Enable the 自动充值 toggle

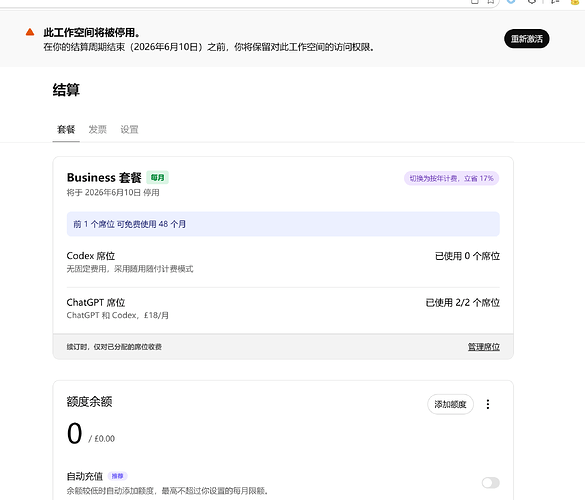coord(491,482)
